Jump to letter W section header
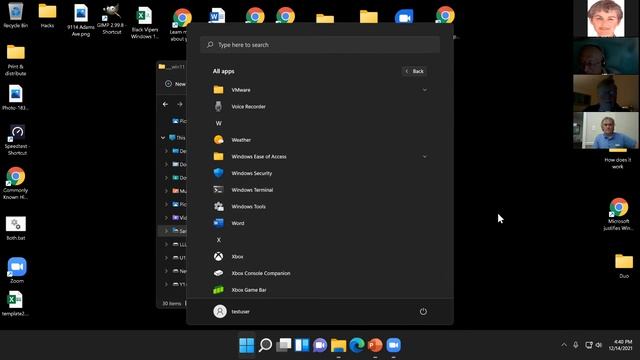The height and width of the screenshot is (360, 640). (x=219, y=123)
